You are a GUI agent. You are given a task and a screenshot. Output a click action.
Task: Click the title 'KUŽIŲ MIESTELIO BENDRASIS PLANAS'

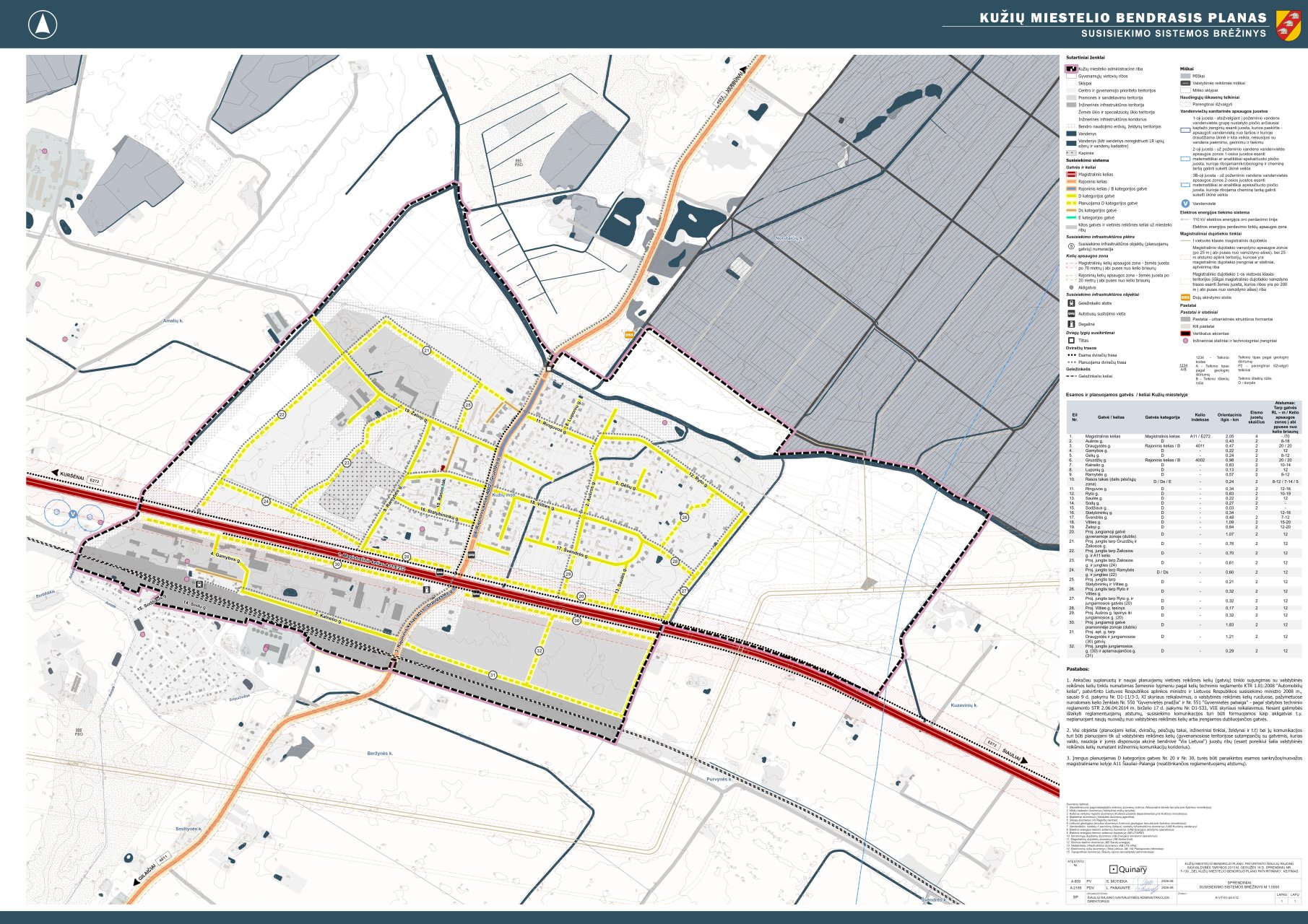point(1123,18)
